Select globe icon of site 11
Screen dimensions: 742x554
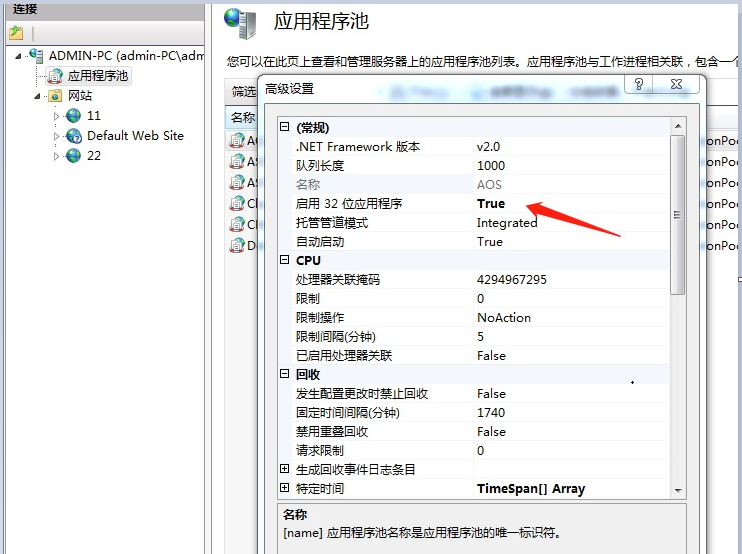73,115
